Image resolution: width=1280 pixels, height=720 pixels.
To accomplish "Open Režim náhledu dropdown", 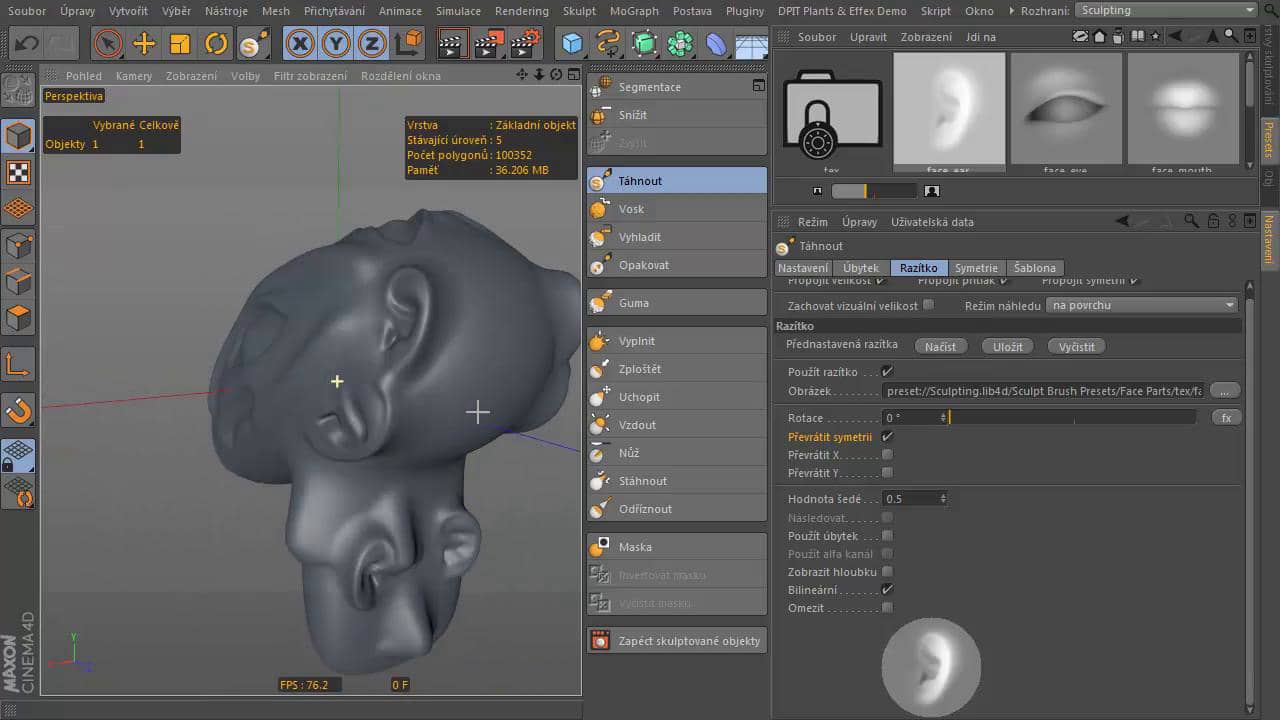I will pos(1142,305).
